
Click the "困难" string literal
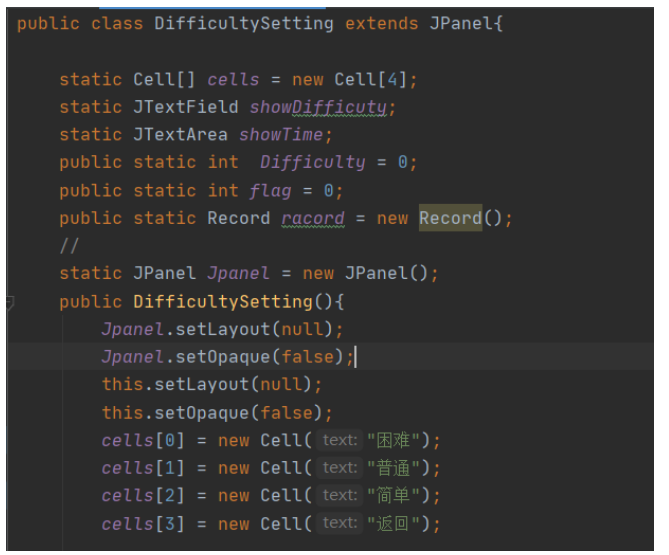(x=393, y=440)
